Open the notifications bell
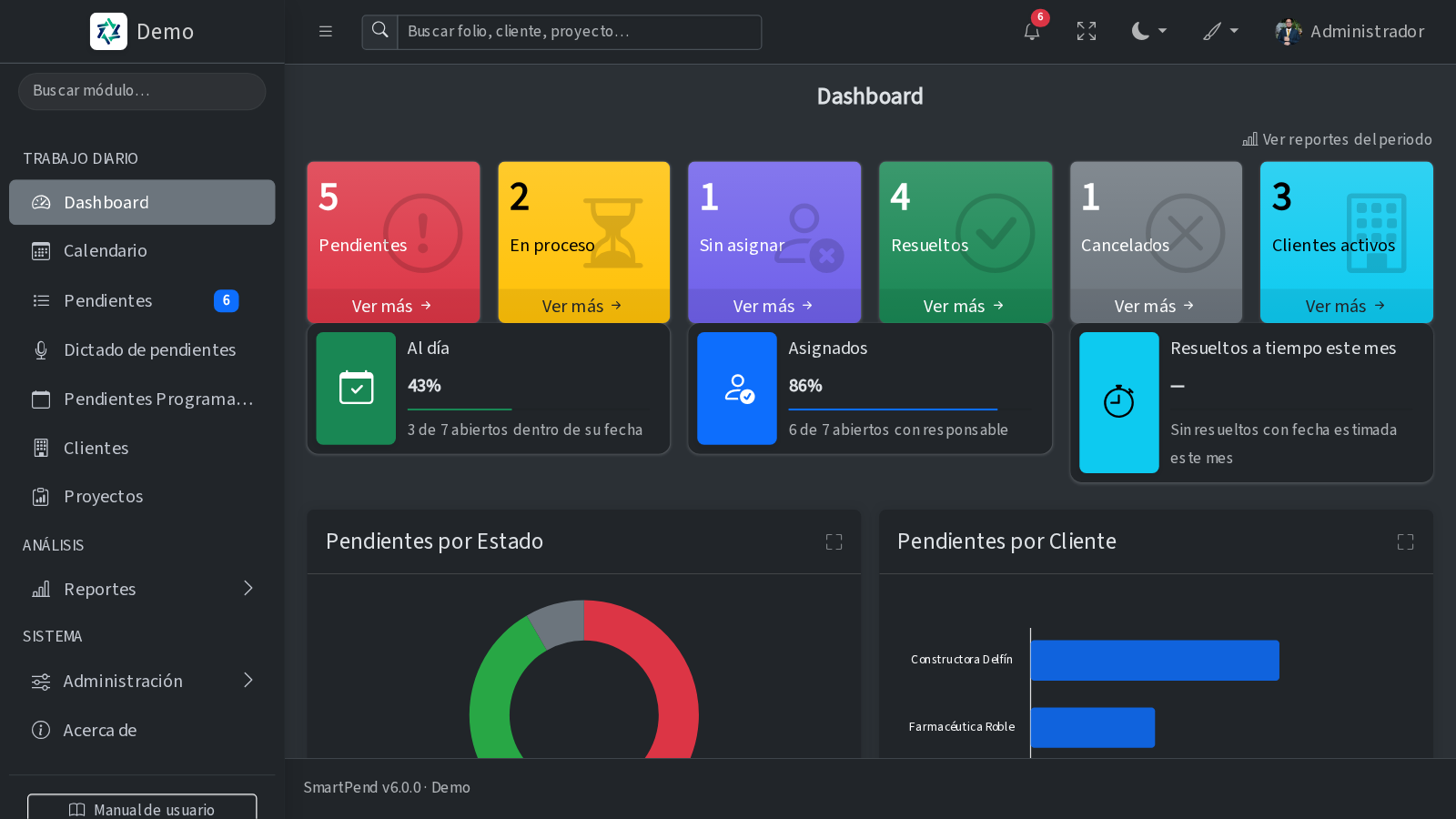This screenshot has height=819, width=1456. [x=1032, y=32]
